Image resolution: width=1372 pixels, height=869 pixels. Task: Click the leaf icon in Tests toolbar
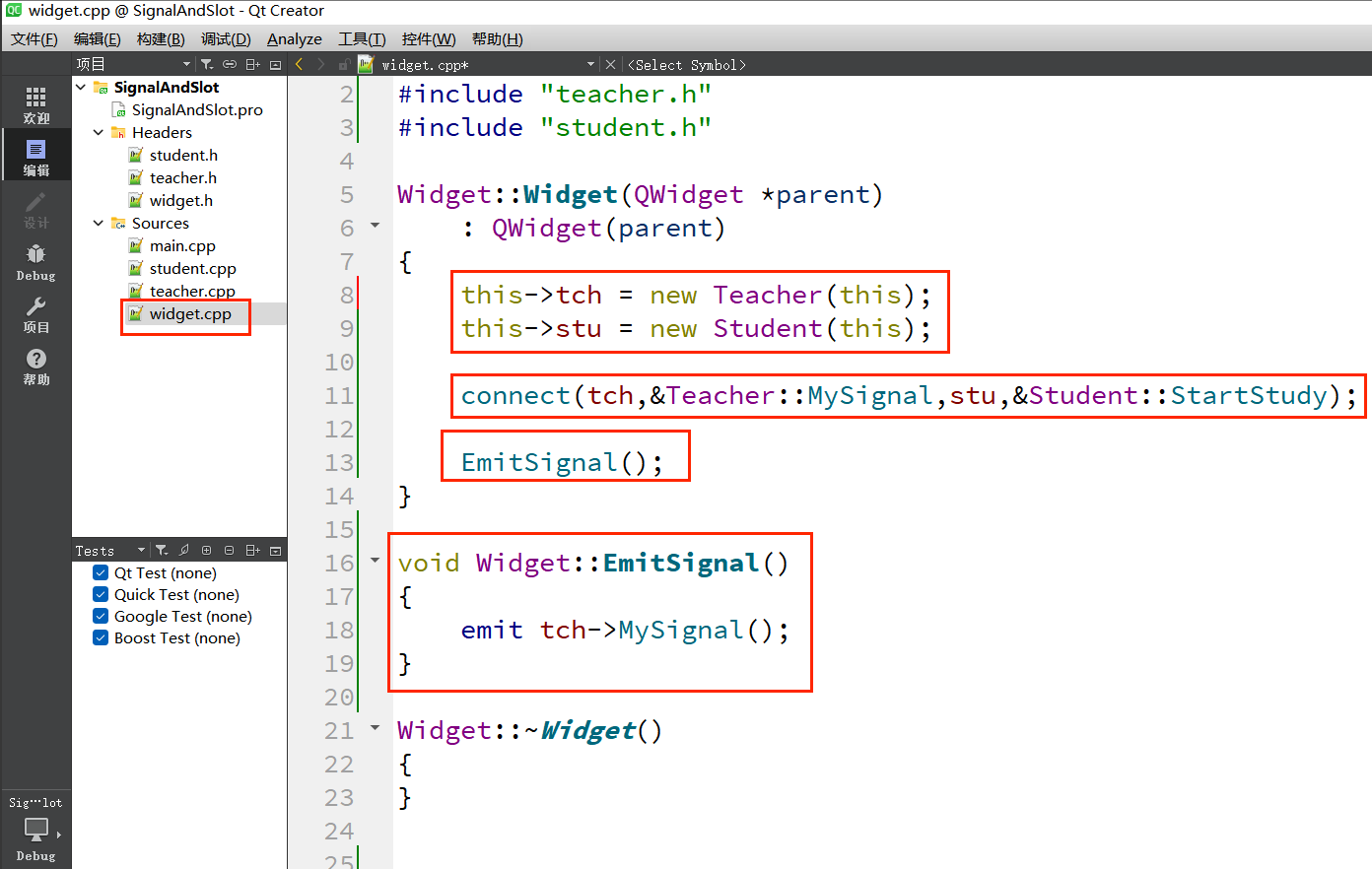(184, 550)
